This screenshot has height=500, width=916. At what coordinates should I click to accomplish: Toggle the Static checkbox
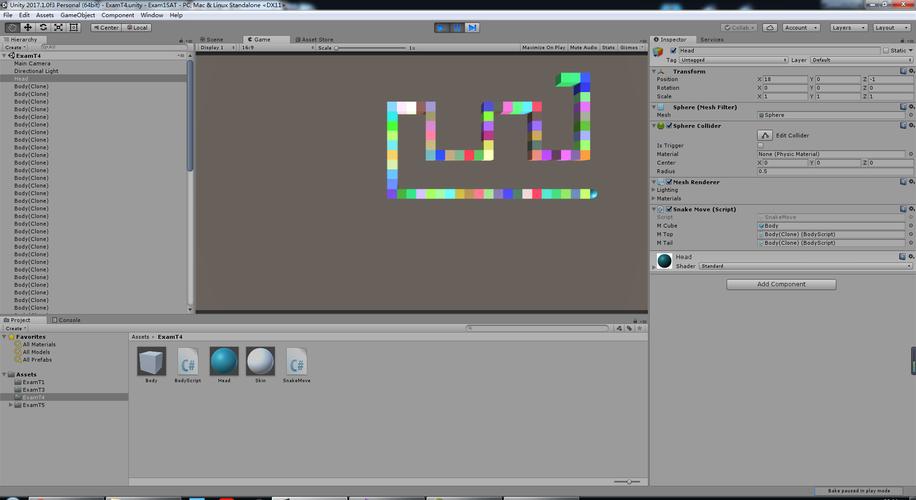pos(886,51)
